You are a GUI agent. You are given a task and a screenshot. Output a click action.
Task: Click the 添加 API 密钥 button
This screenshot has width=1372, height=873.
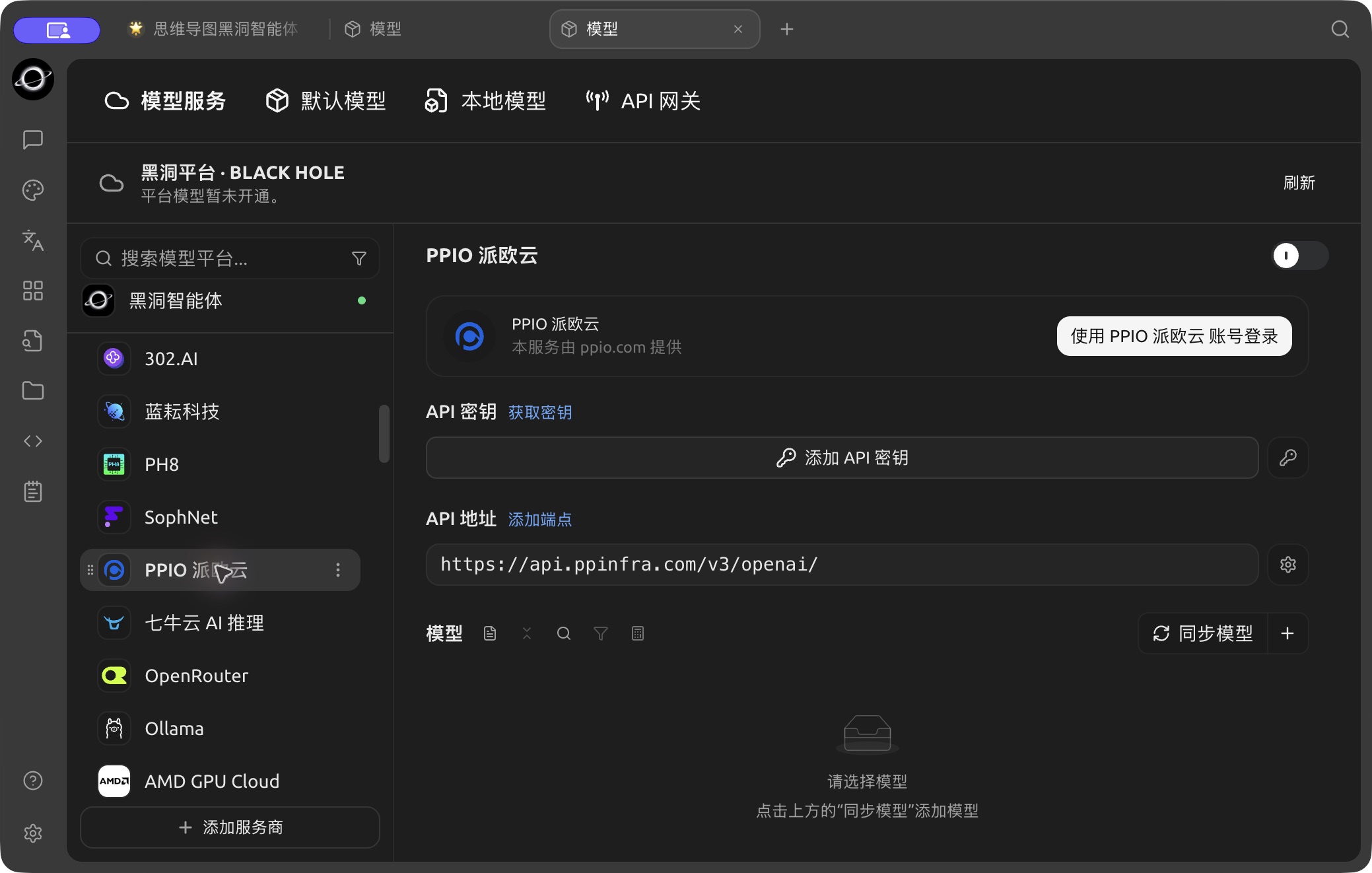(842, 458)
